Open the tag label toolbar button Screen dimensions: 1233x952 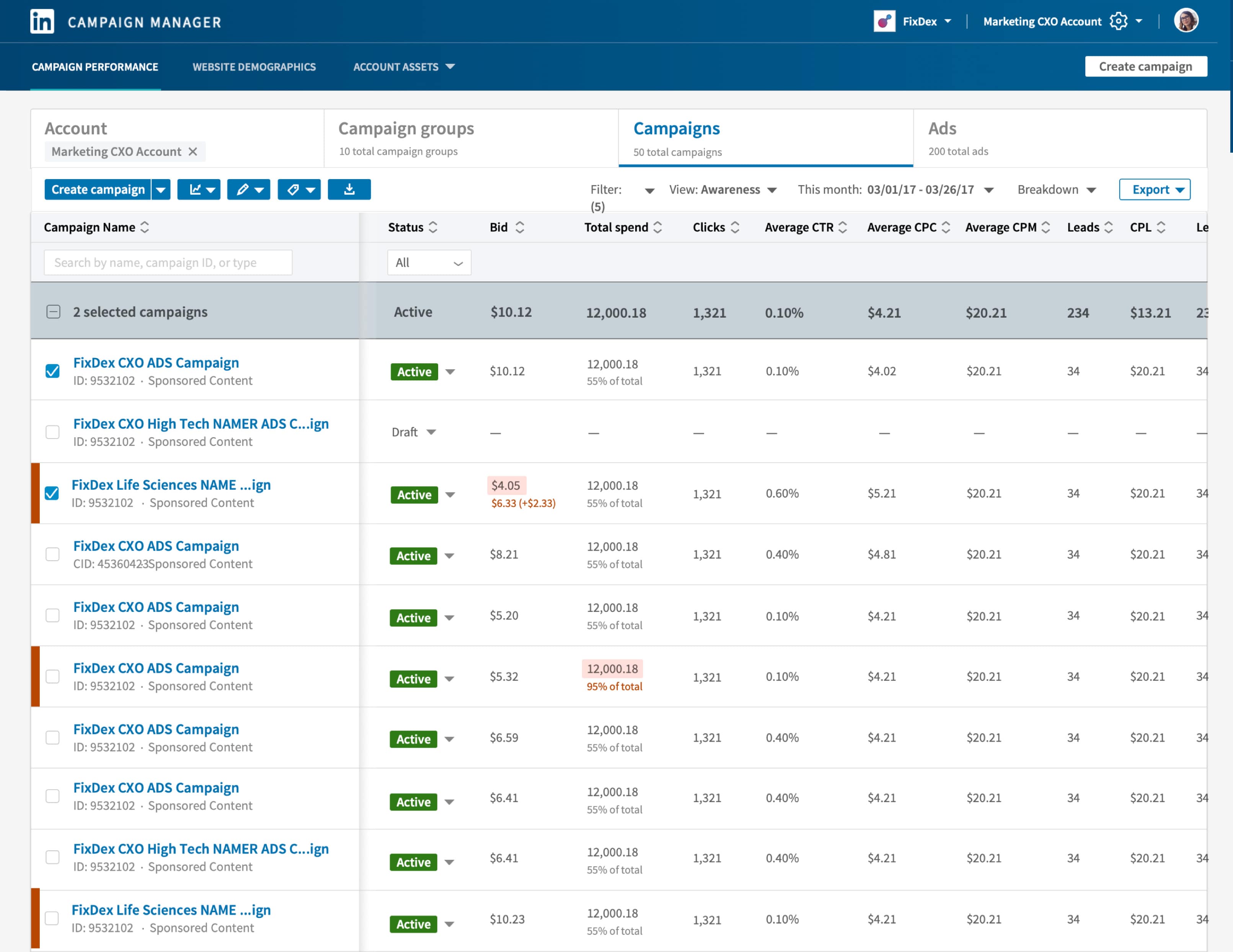pyautogui.click(x=299, y=190)
